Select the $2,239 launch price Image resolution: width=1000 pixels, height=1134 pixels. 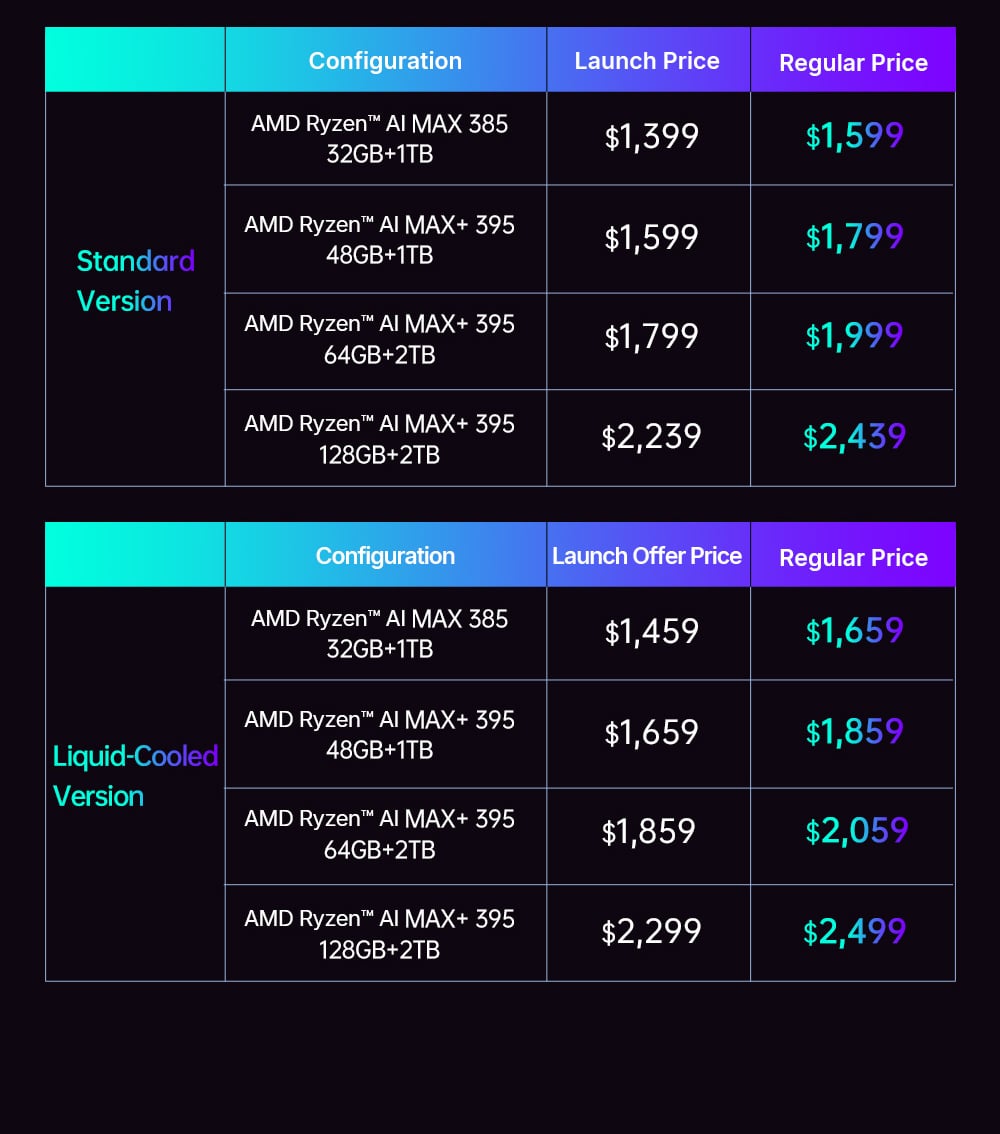pyautogui.click(x=651, y=437)
